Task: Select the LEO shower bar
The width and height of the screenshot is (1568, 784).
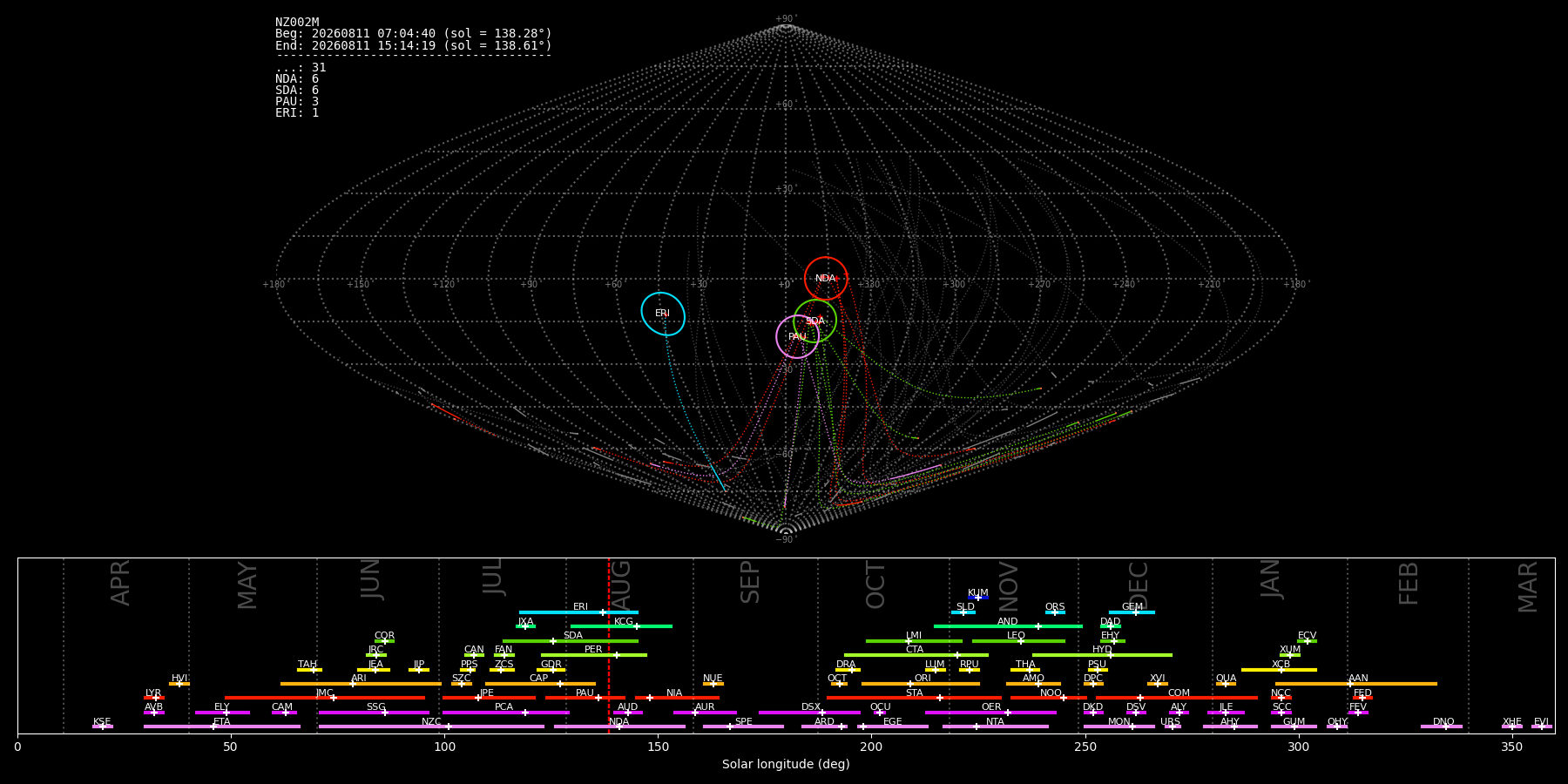Action: [x=1018, y=641]
